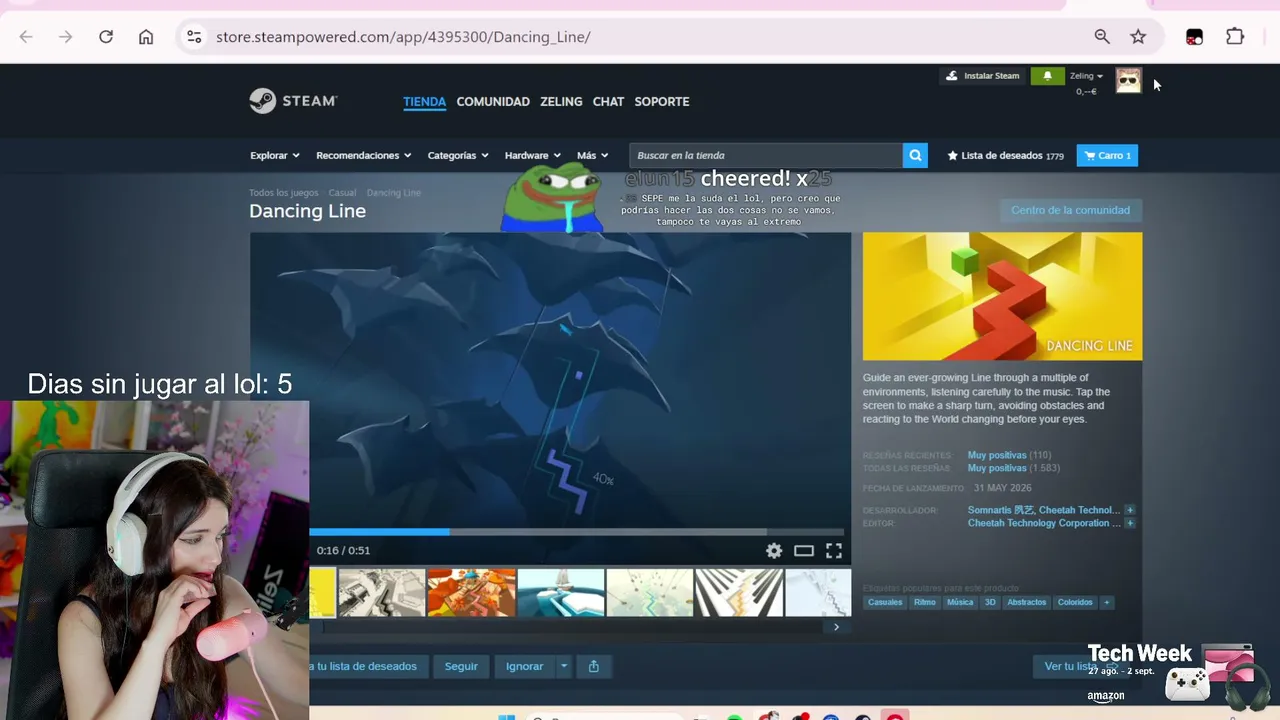Click the Abstractos tag

[1027, 602]
